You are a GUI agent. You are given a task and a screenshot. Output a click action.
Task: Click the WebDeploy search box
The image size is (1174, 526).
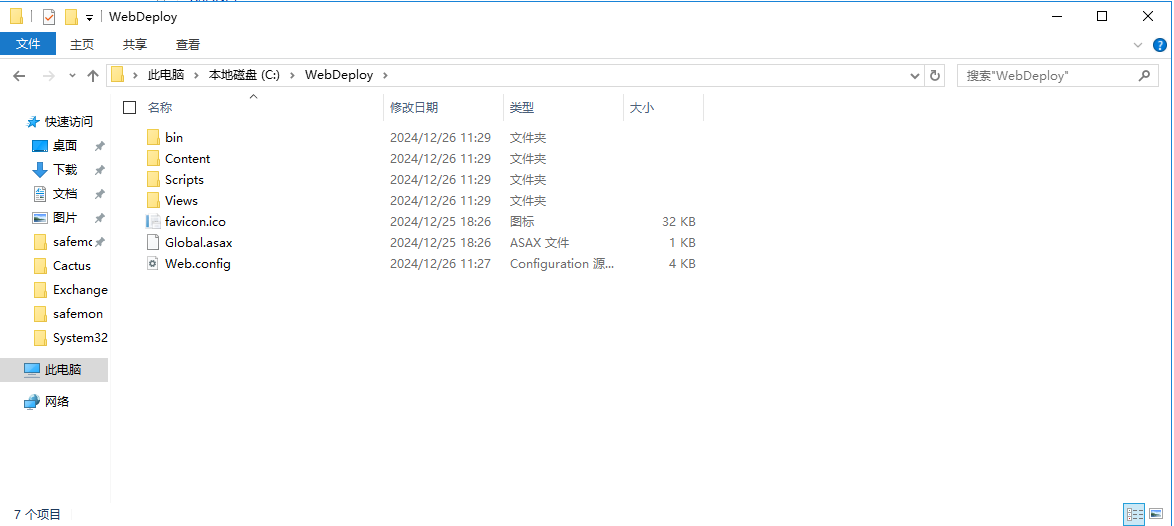click(x=1045, y=76)
